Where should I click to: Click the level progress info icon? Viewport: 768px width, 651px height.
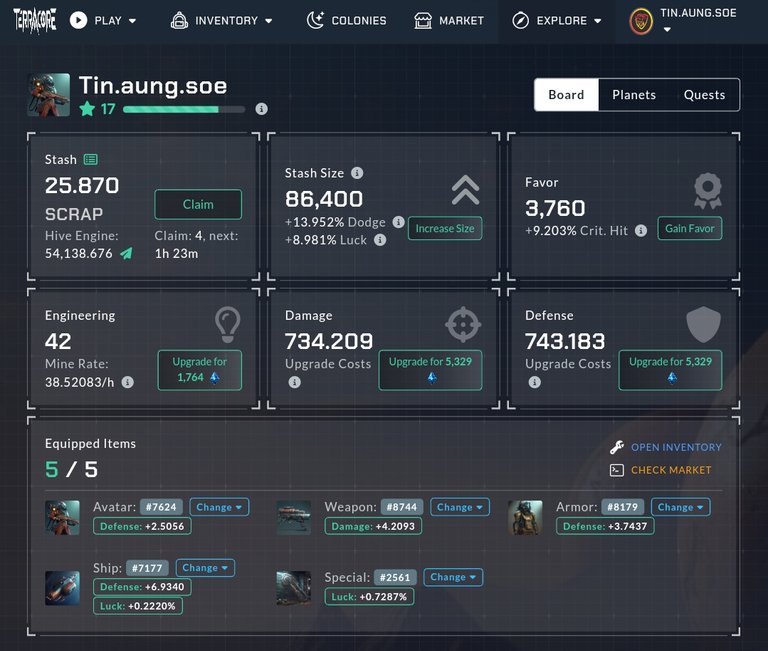[262, 109]
